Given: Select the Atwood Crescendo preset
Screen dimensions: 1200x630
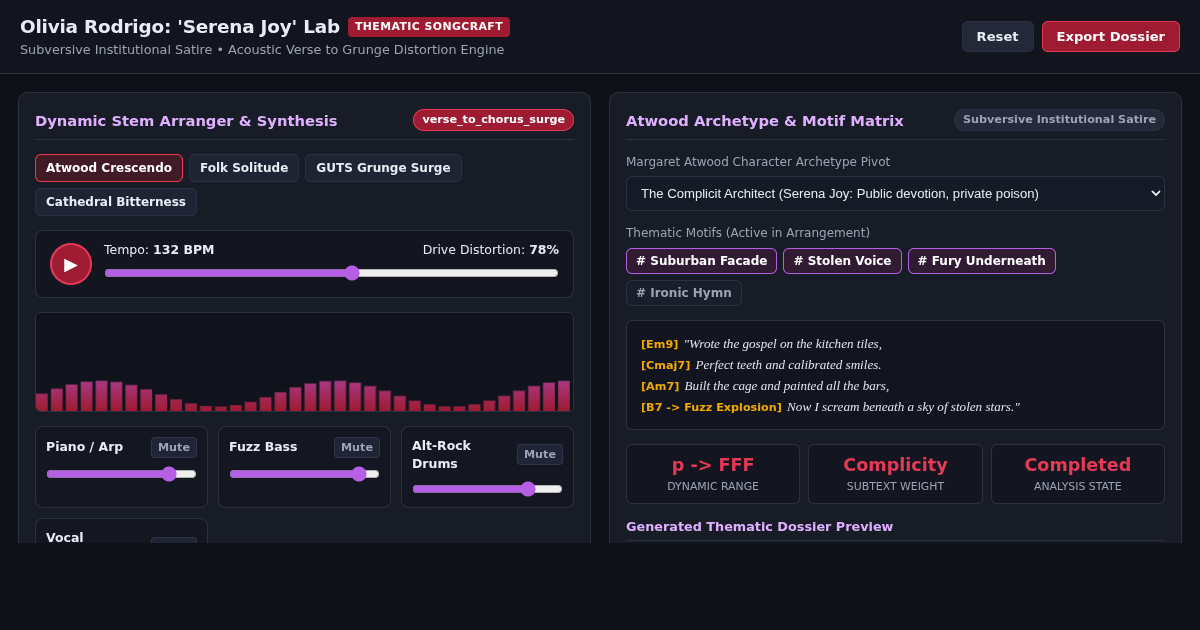Looking at the screenshot, I should pos(109,168).
